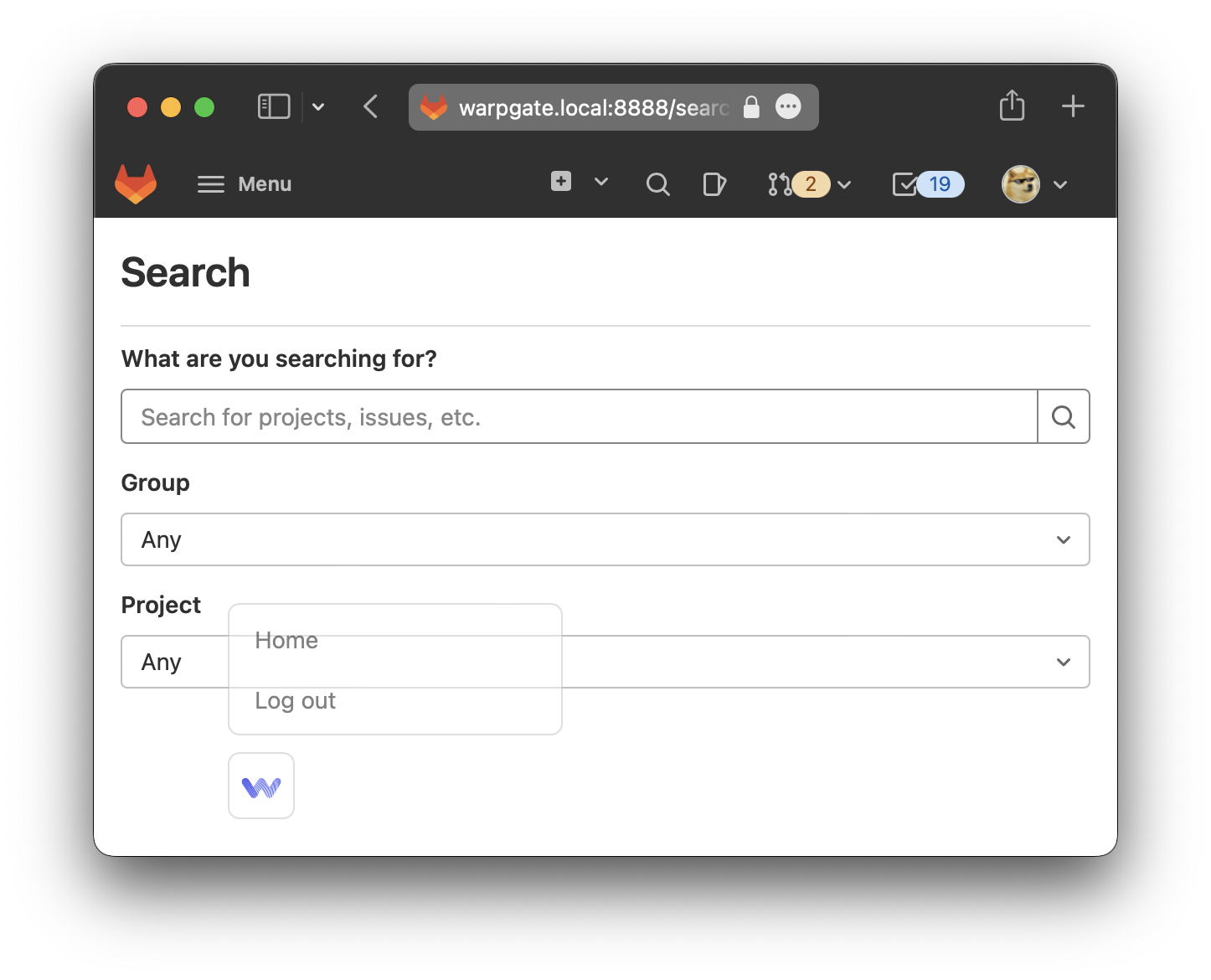Click the search submit magnifier button

click(x=1064, y=416)
